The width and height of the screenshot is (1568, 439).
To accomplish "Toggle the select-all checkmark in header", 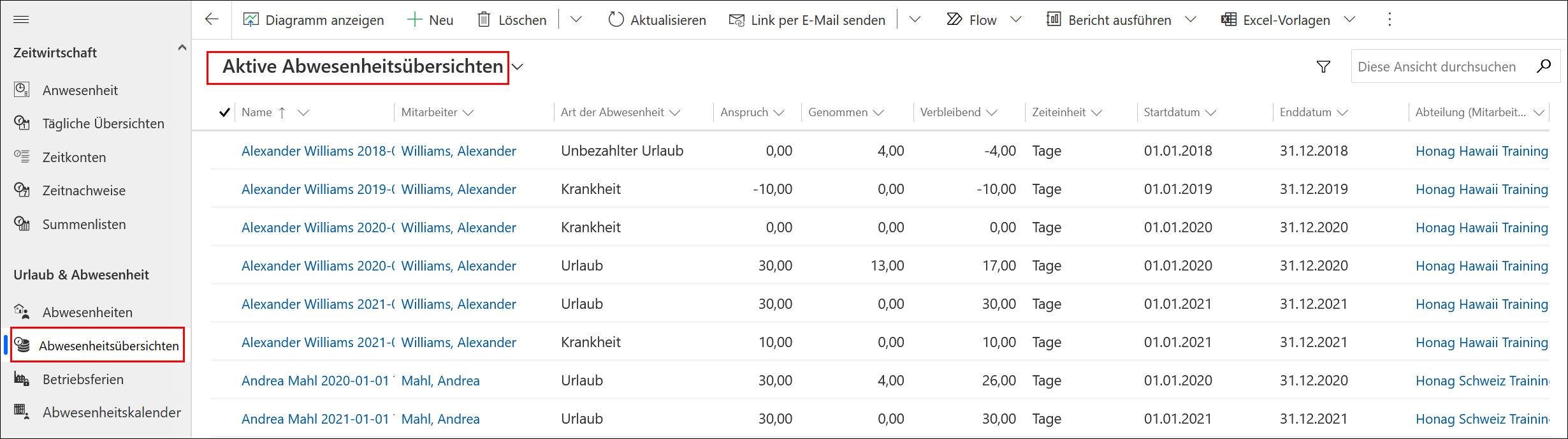I will 224,112.
